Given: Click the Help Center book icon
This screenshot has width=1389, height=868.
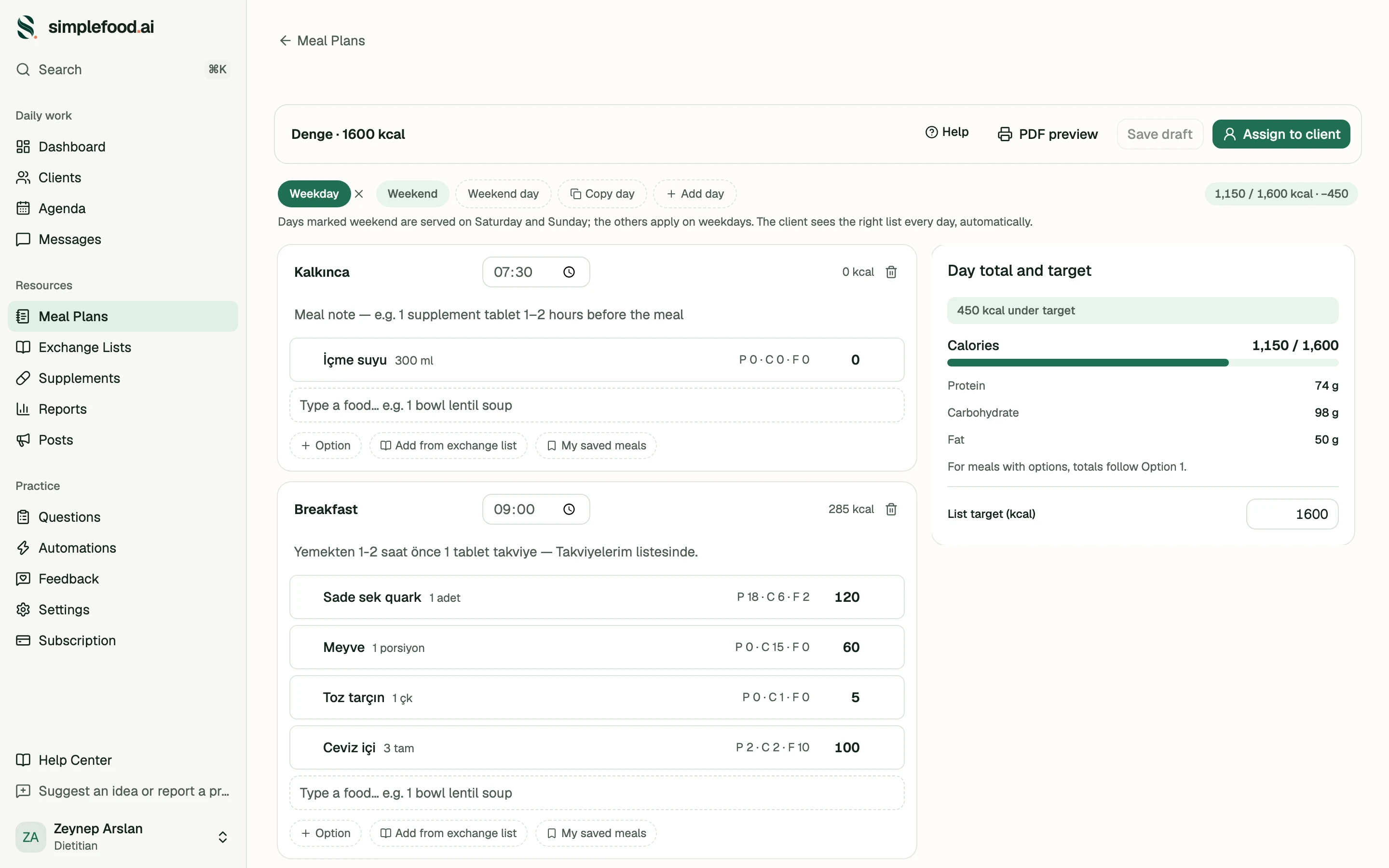Looking at the screenshot, I should (23, 760).
